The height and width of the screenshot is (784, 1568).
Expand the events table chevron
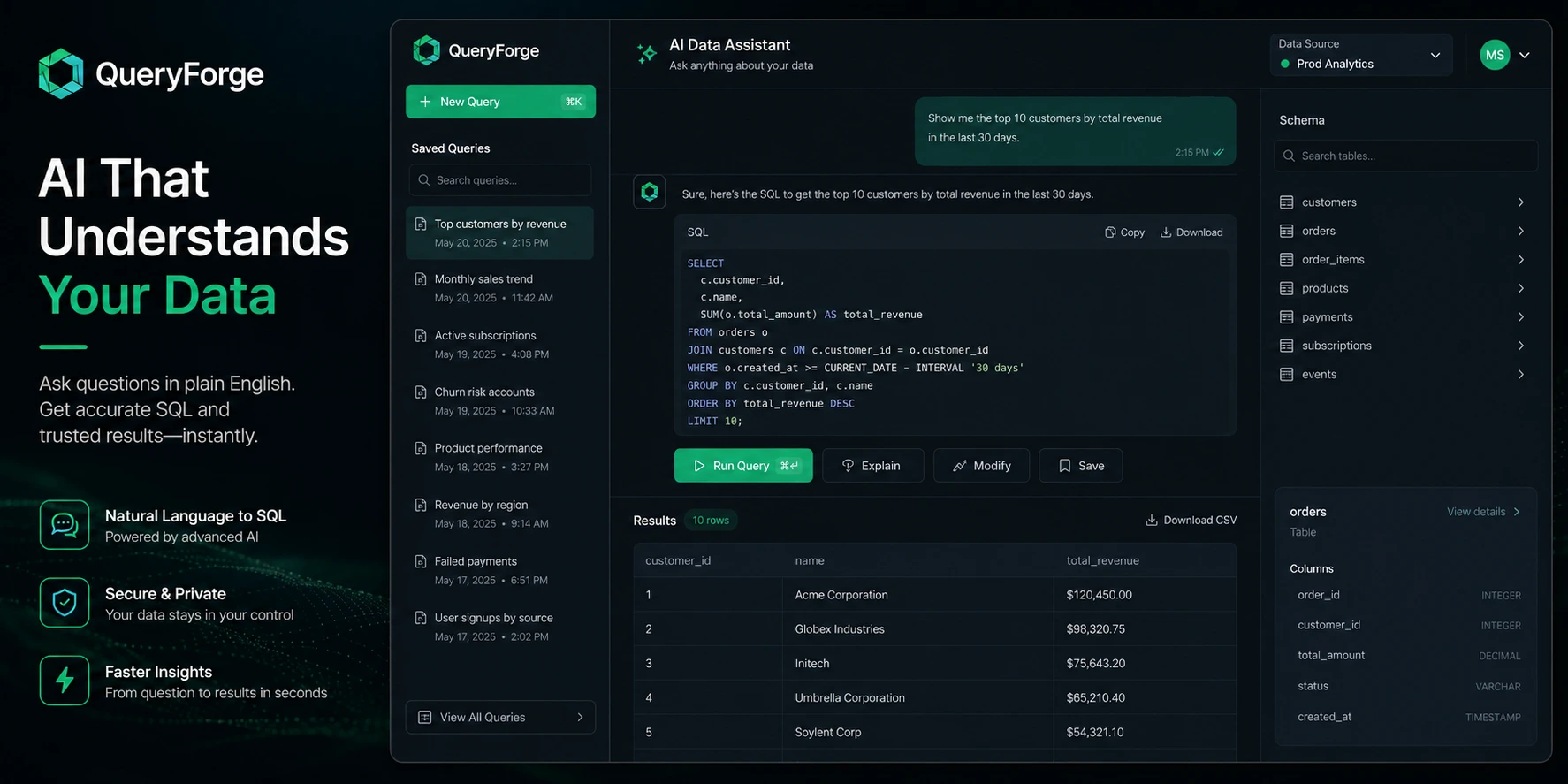[1520, 375]
